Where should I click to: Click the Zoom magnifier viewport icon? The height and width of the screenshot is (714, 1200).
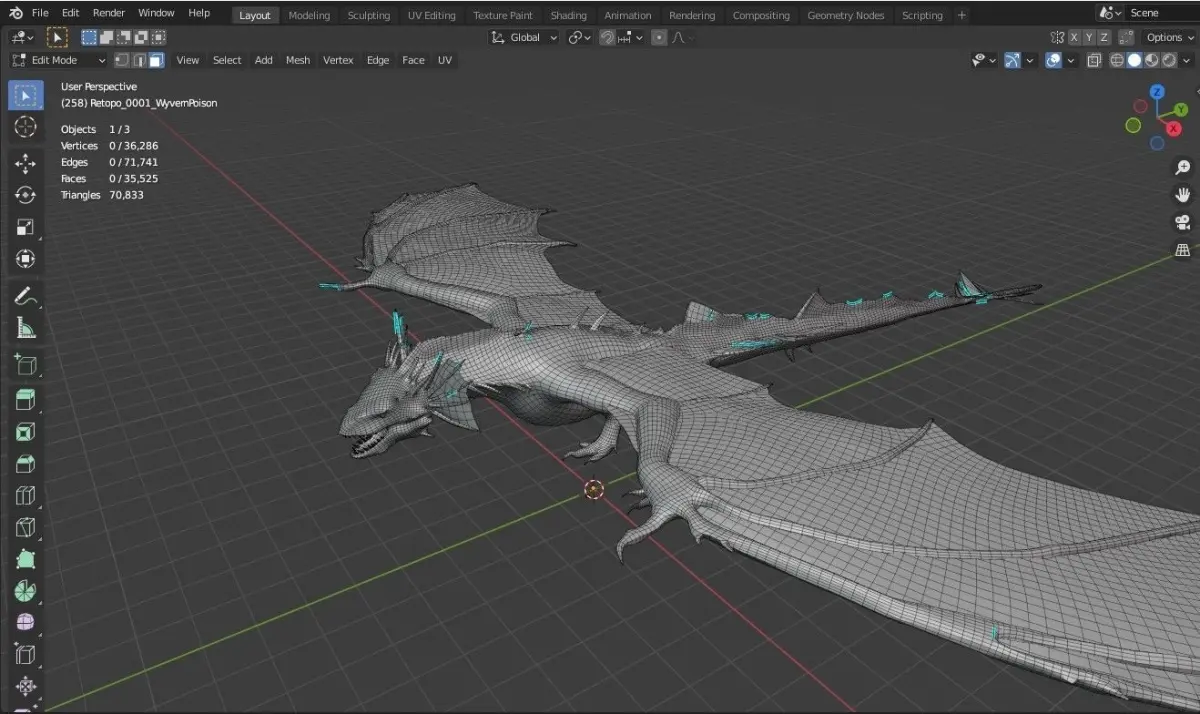click(x=1183, y=168)
